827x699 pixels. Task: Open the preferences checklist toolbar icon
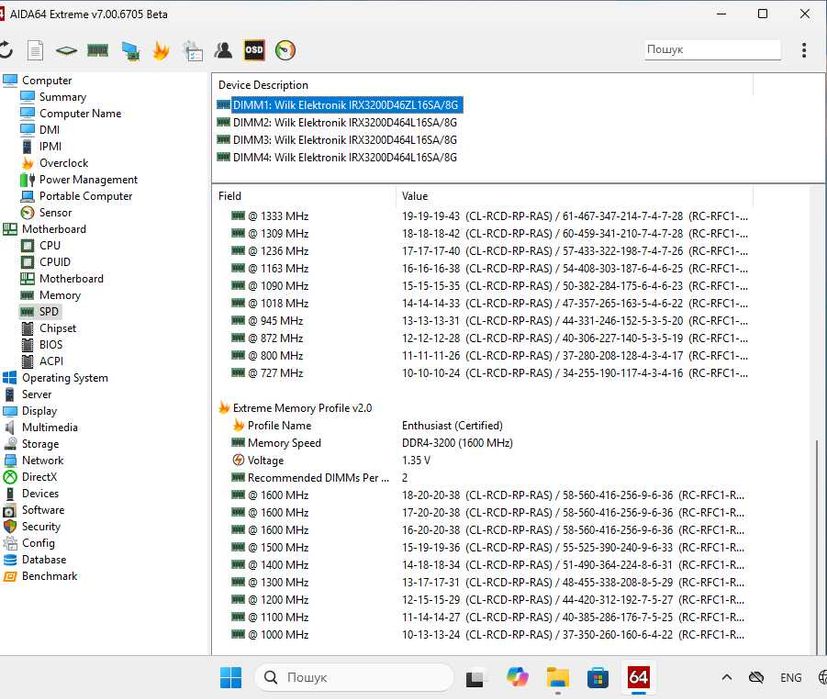[193, 51]
